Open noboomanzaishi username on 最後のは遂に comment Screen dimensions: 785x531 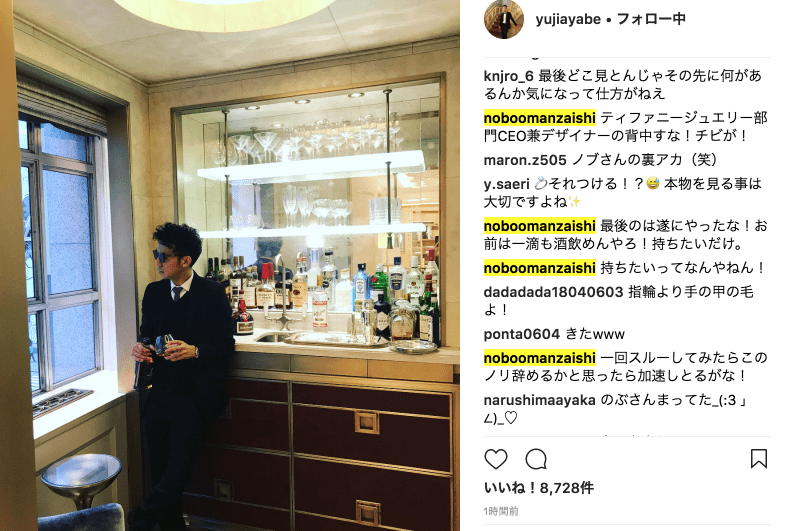539,226
